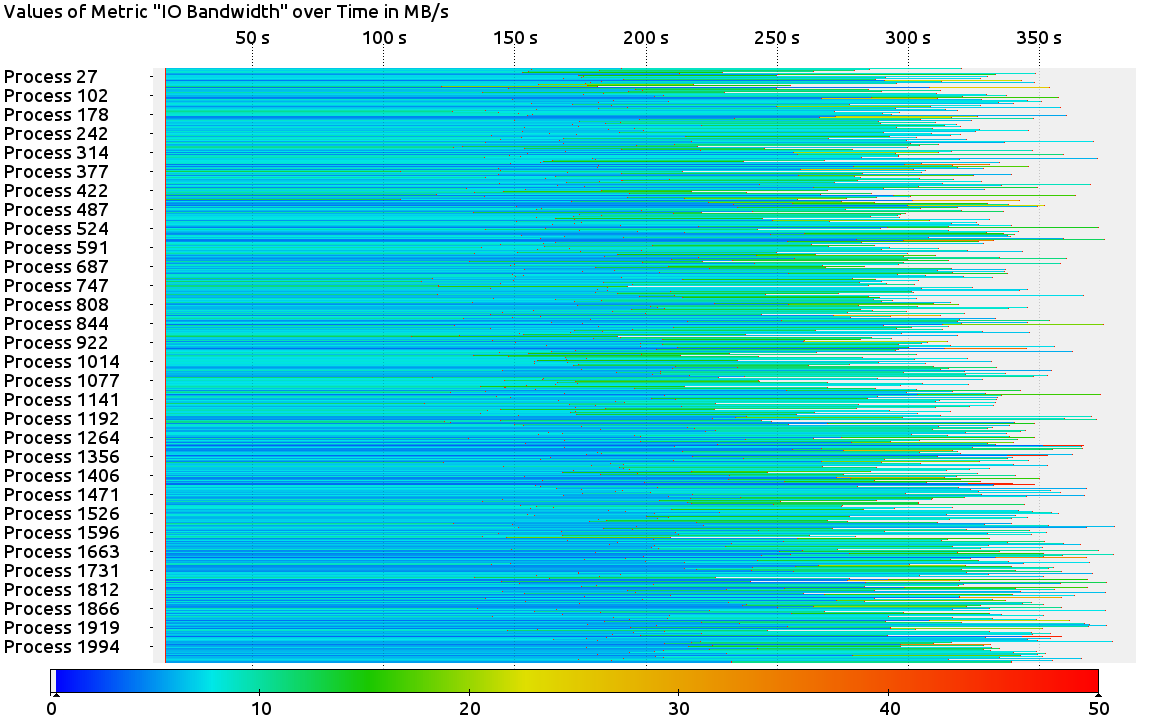Select Process 1406 in the list

click(61, 476)
